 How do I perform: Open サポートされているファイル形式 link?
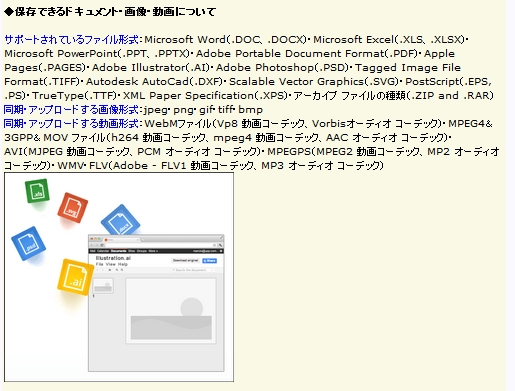pyautogui.click(x=71, y=40)
